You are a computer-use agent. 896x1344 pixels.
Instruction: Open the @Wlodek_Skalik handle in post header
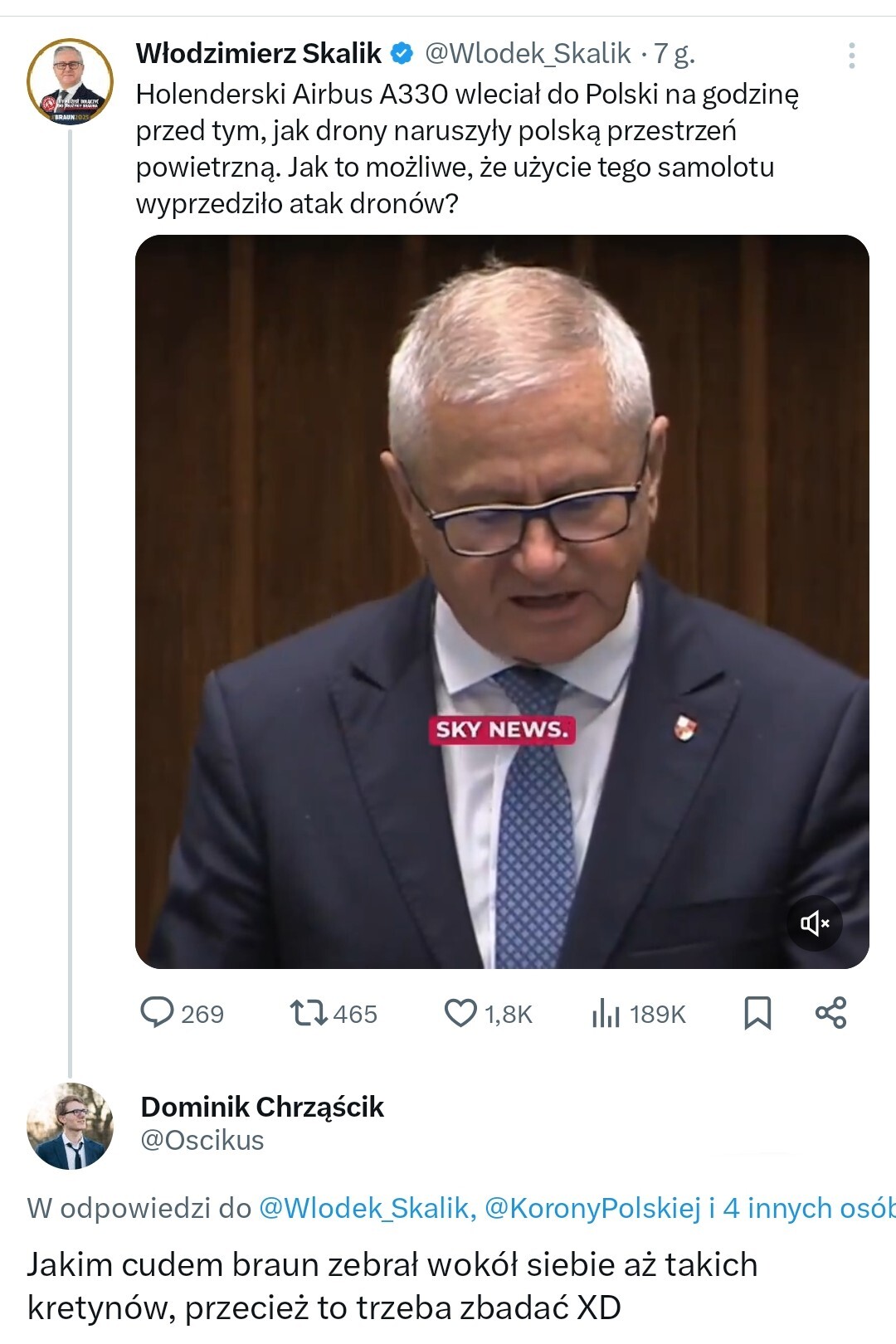pyautogui.click(x=528, y=54)
